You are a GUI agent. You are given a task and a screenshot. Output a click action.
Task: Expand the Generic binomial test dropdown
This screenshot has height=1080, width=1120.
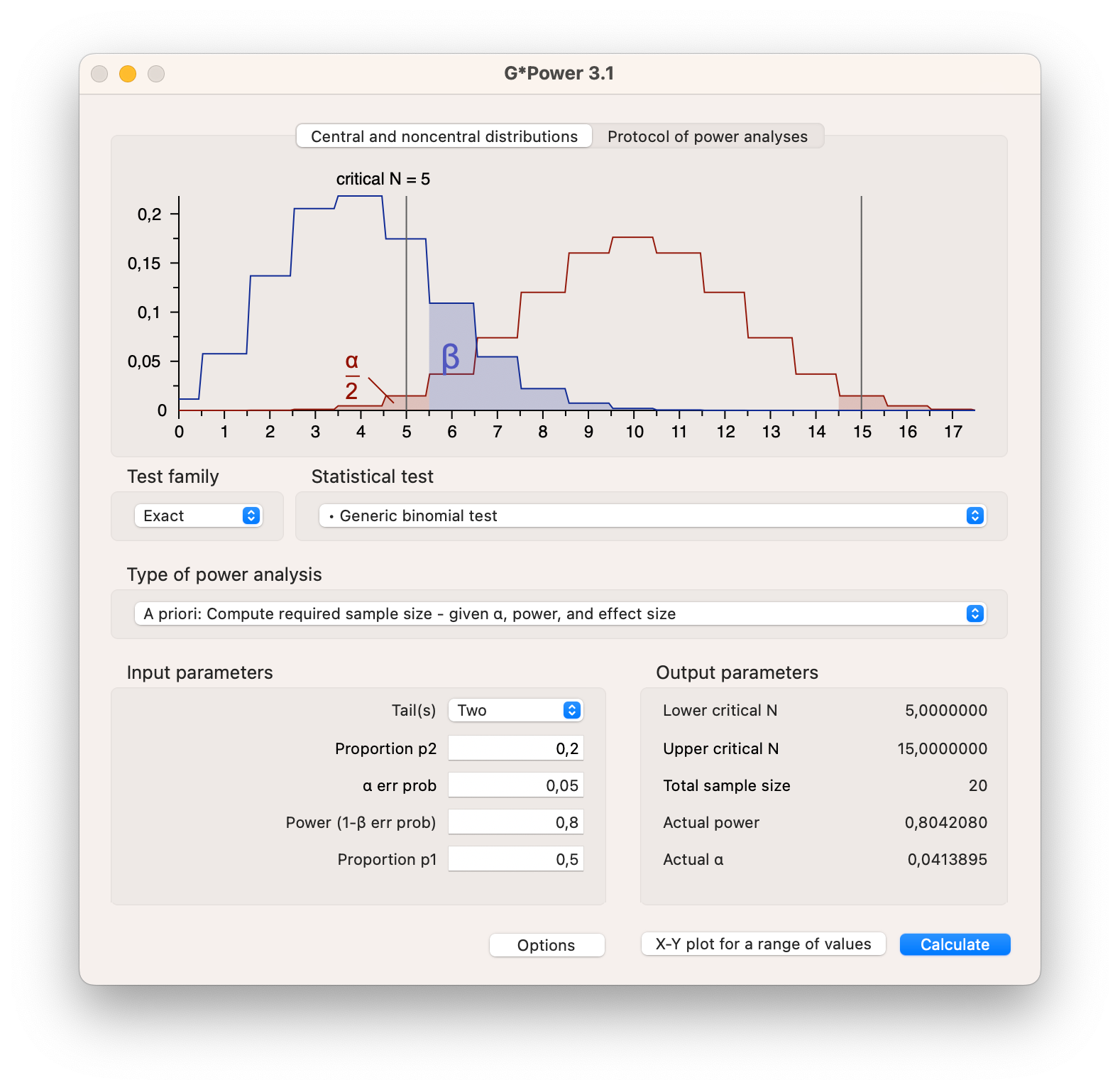[x=652, y=516]
